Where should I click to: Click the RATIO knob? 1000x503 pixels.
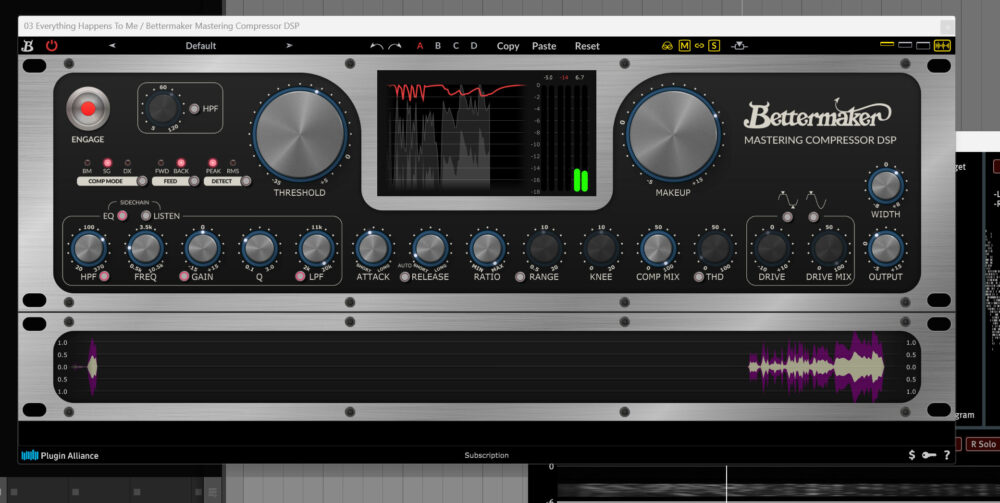[x=487, y=249]
